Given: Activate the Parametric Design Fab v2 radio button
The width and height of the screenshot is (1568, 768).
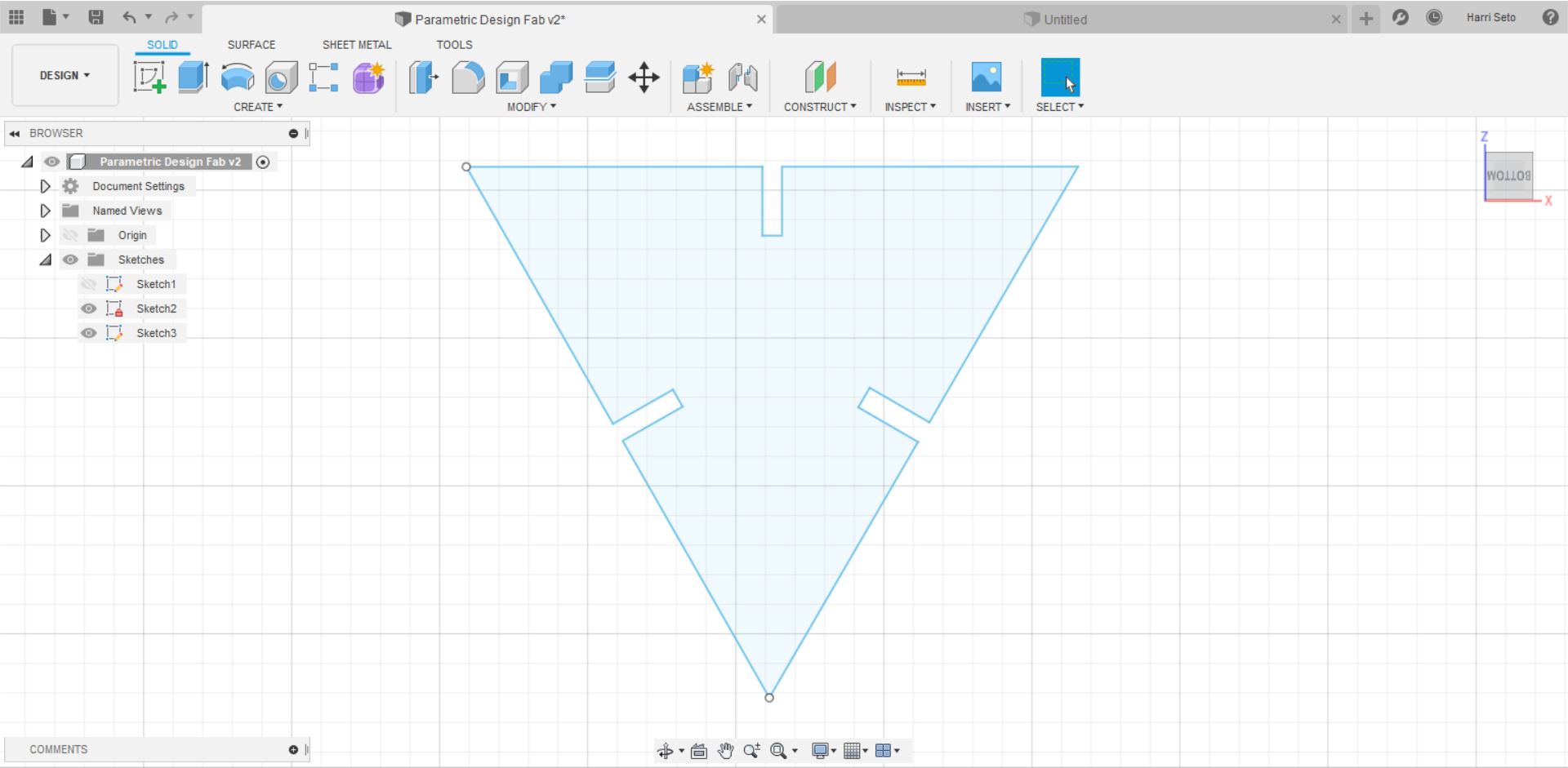Looking at the screenshot, I should click(x=263, y=162).
